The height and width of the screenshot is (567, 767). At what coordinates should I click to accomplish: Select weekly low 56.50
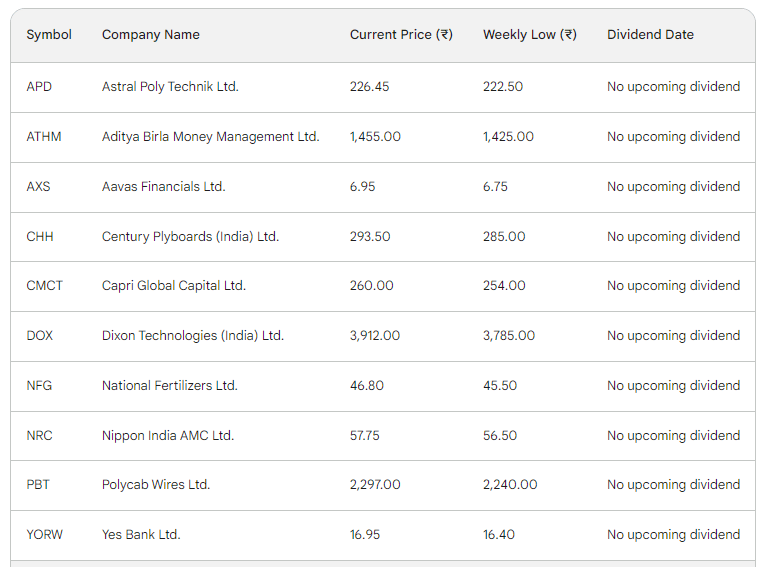point(500,435)
